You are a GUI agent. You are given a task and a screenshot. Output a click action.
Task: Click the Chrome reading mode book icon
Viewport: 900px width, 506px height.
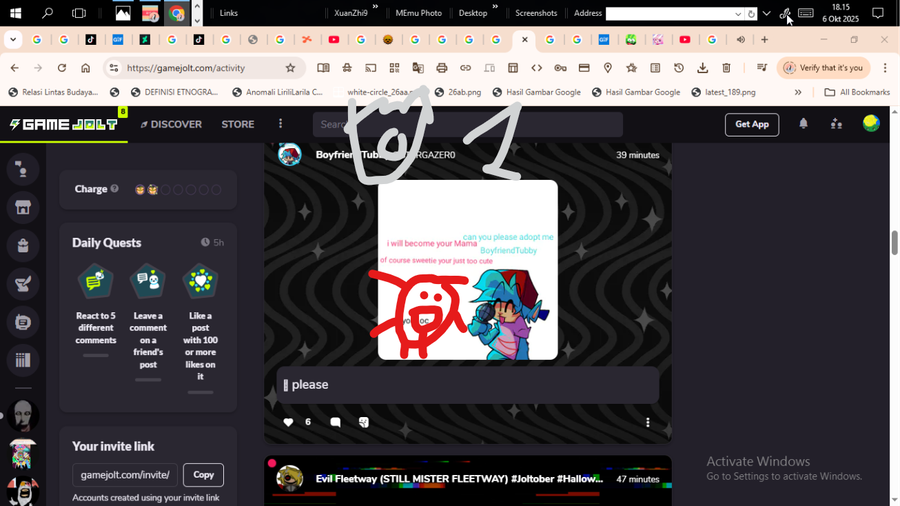tap(323, 68)
